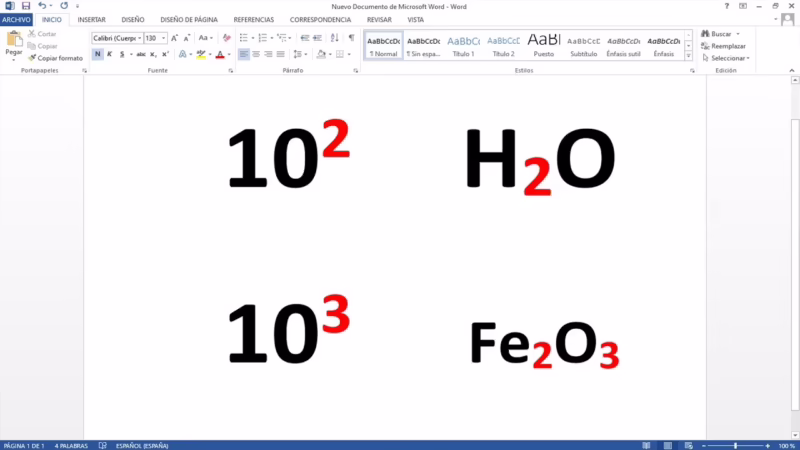The width and height of the screenshot is (800, 450).
Task: Open the font size dropdown showing 130
Action: [163, 38]
